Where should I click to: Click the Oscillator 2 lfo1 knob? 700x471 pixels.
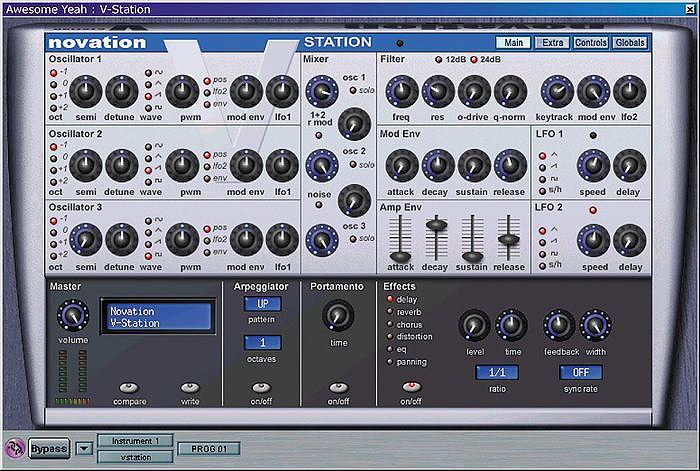tap(282, 166)
